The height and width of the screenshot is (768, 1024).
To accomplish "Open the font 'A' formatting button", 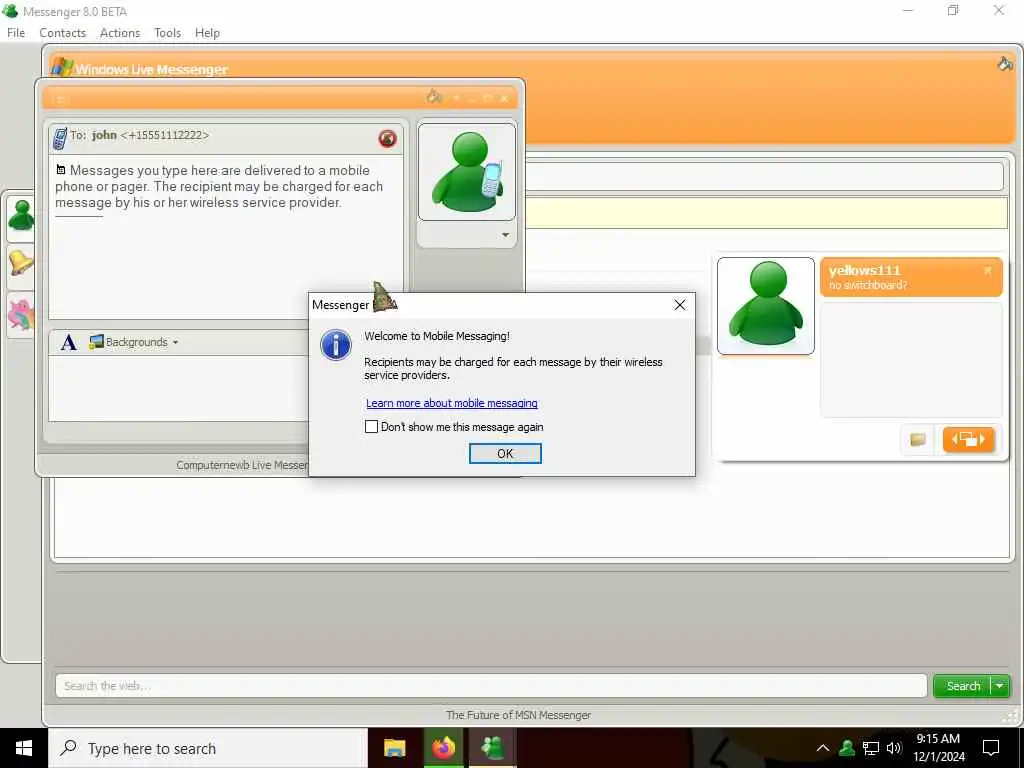I will click(69, 342).
